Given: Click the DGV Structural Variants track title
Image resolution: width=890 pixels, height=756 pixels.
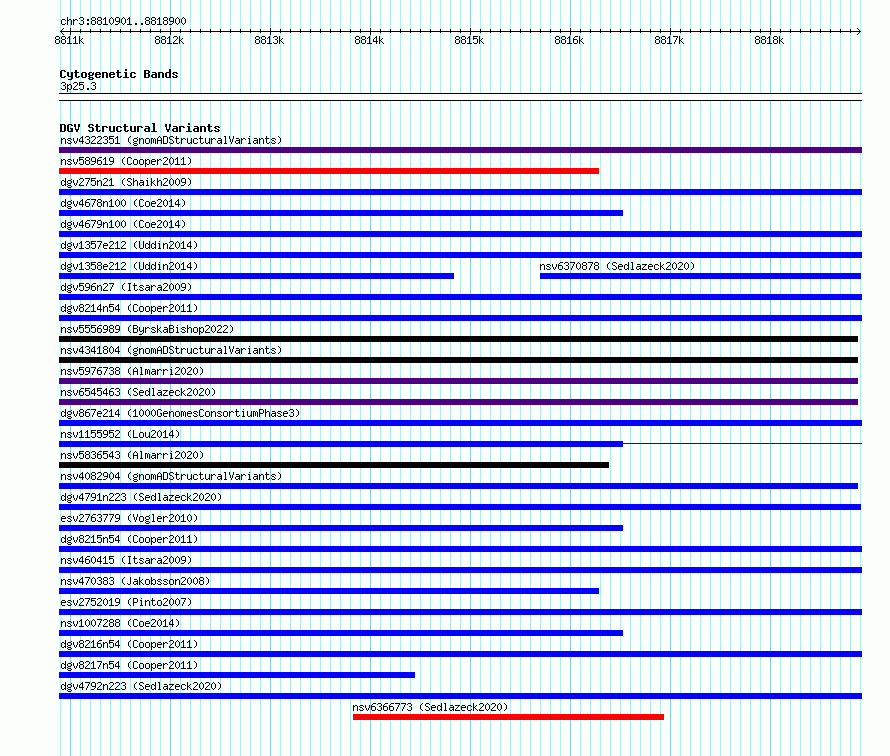Looking at the screenshot, I should pos(140,128).
